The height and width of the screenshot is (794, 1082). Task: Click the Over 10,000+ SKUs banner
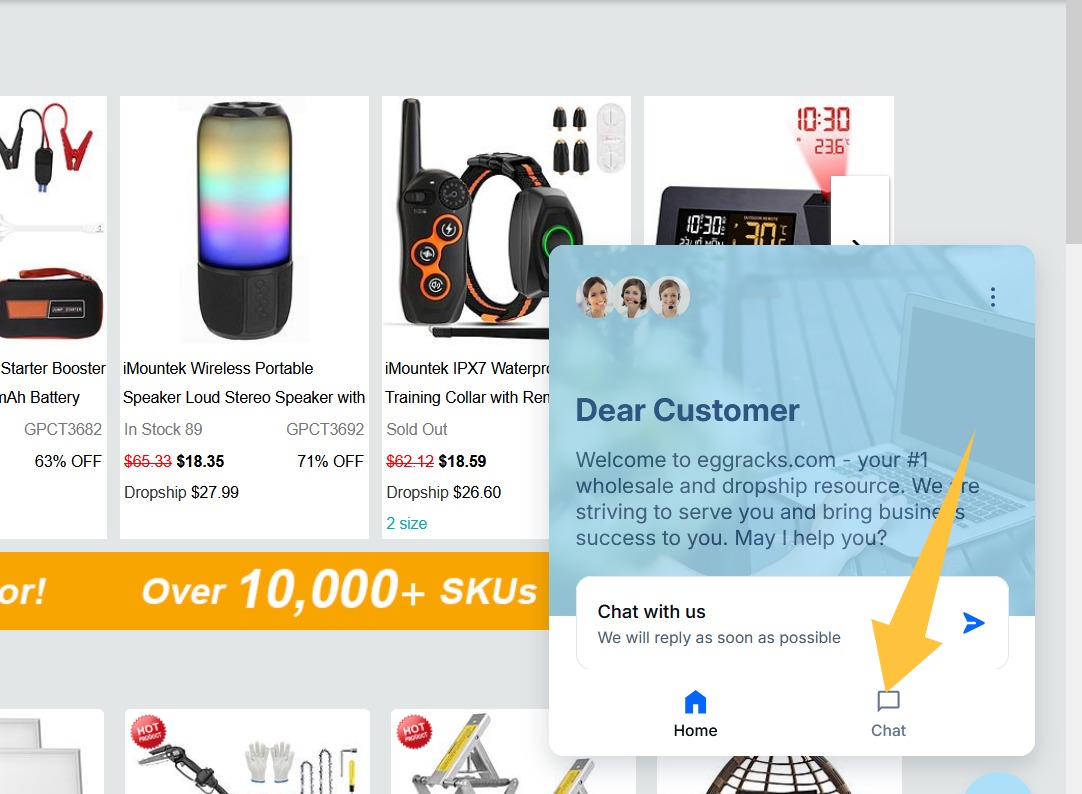pyautogui.click(x=275, y=591)
